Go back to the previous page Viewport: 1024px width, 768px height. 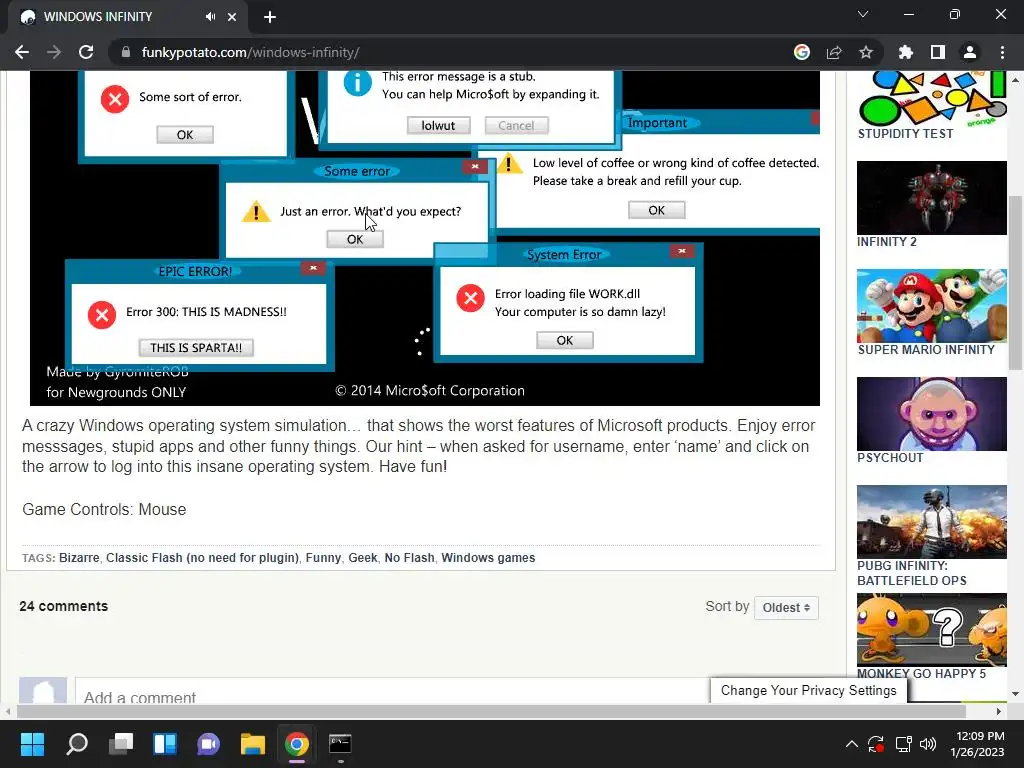pyautogui.click(x=22, y=52)
